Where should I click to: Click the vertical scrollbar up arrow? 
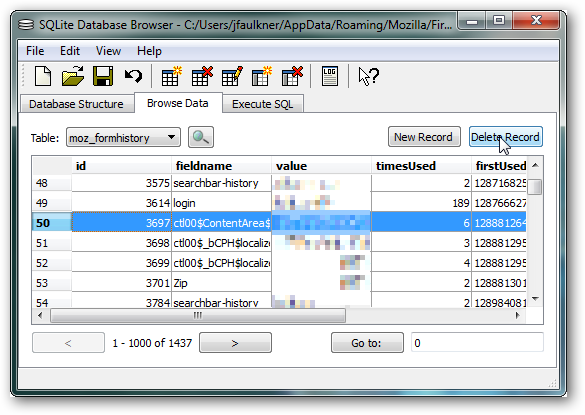(x=535, y=165)
